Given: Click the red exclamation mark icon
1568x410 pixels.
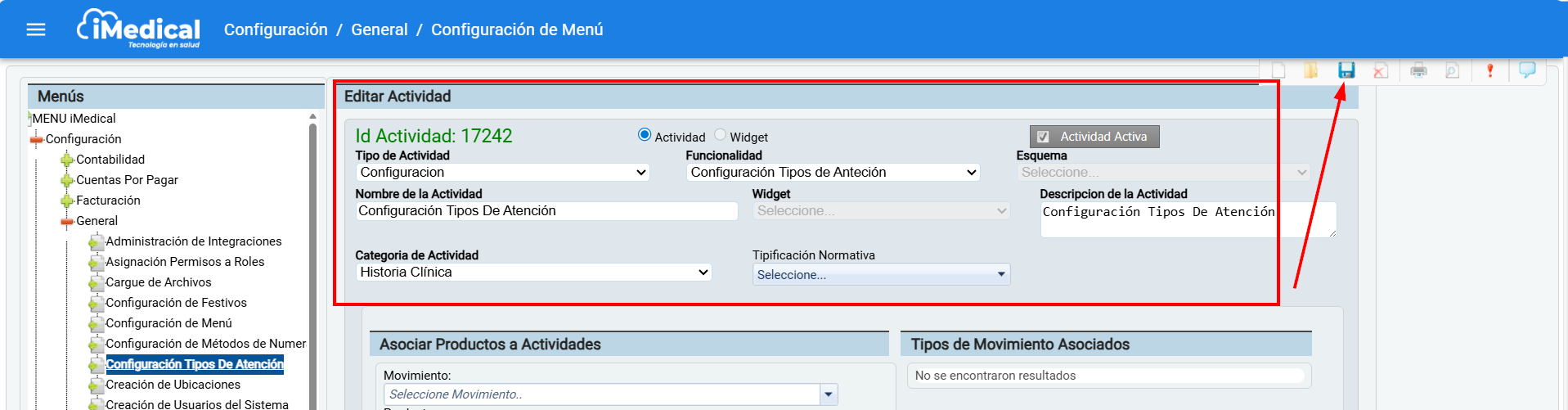Looking at the screenshot, I should [1489, 70].
